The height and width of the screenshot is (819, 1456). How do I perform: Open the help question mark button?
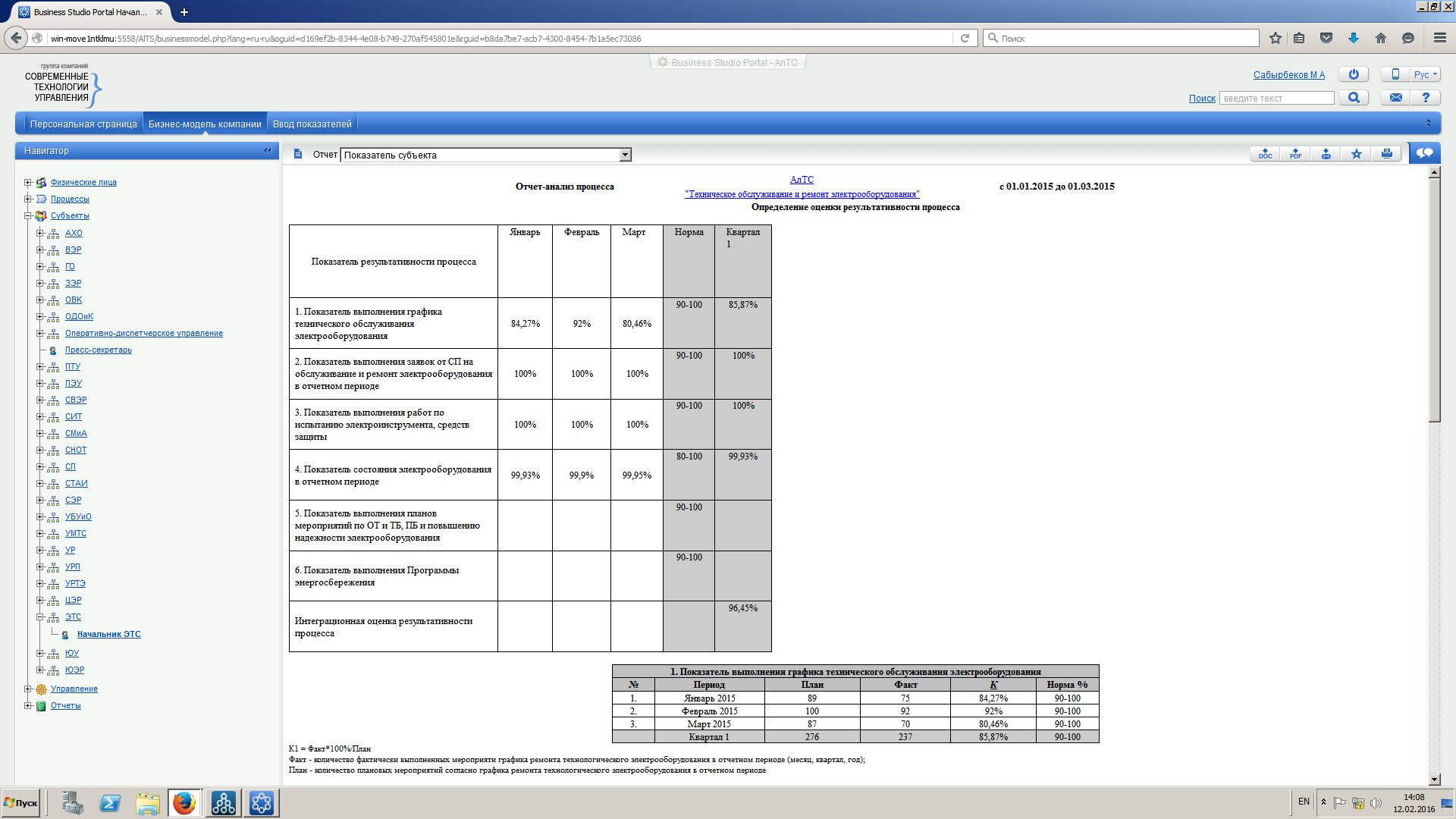pos(1426,98)
